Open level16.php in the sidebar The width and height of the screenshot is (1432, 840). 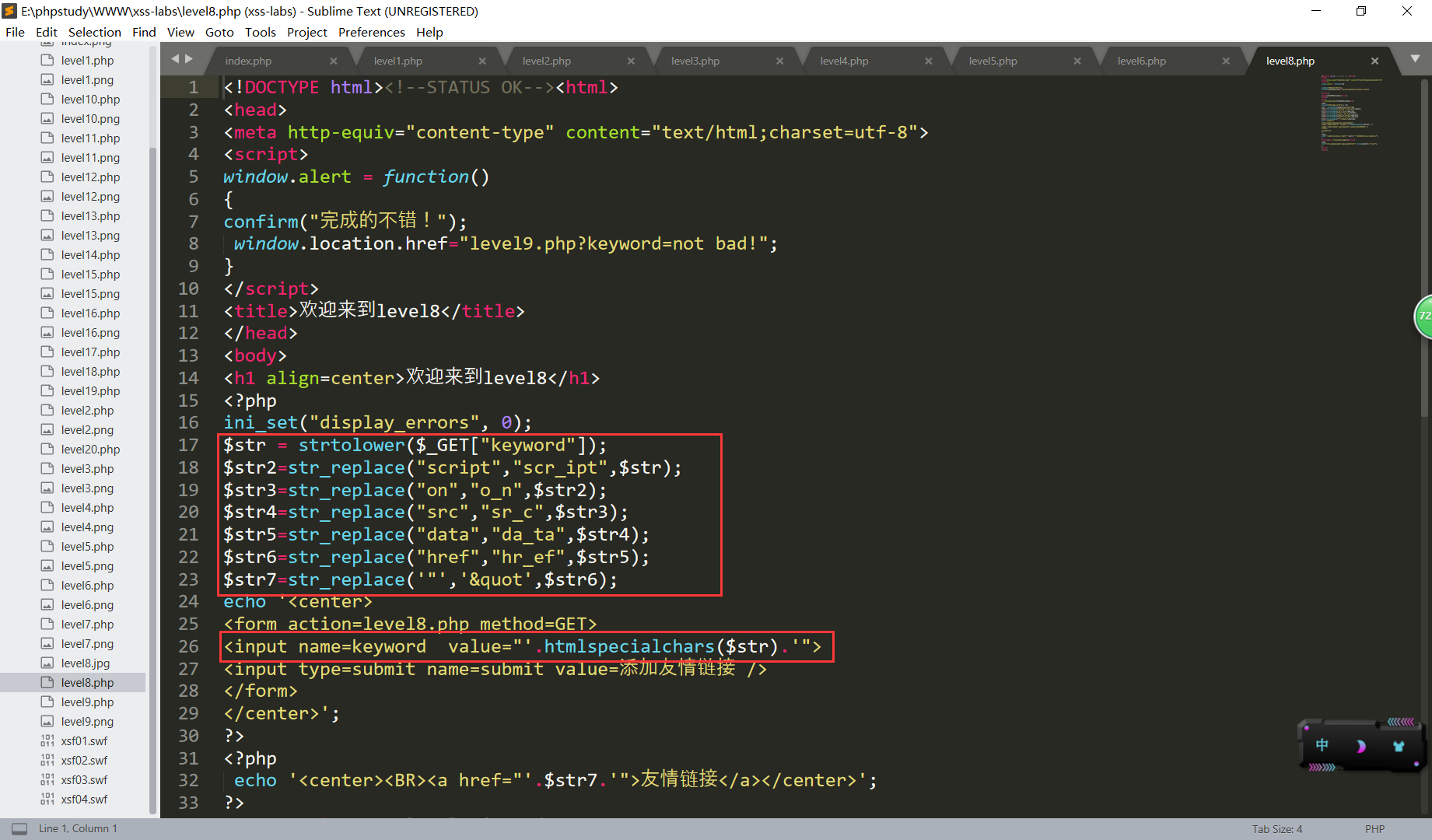(90, 313)
